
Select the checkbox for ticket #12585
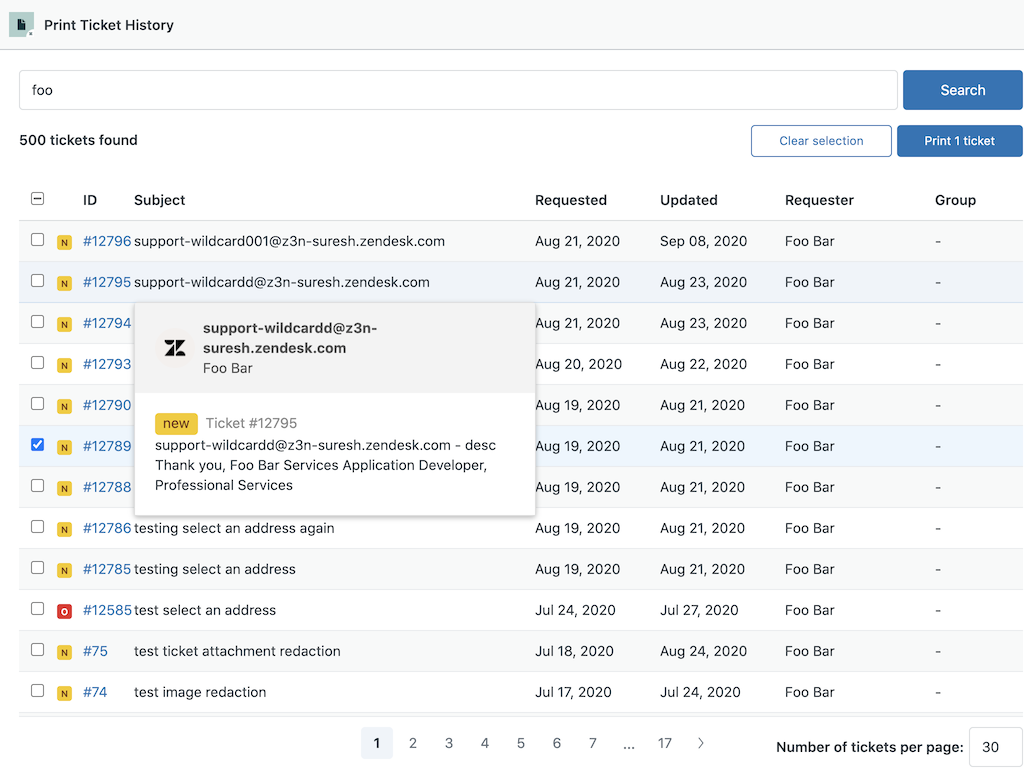pos(38,609)
